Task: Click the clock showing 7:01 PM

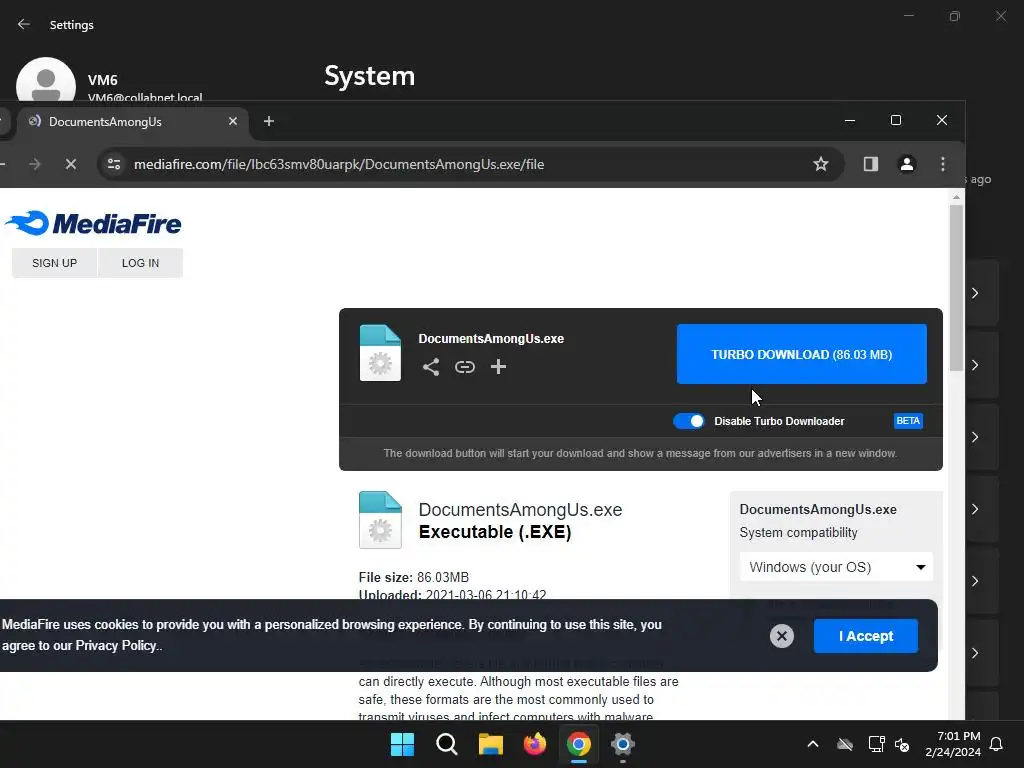Action: (x=958, y=736)
